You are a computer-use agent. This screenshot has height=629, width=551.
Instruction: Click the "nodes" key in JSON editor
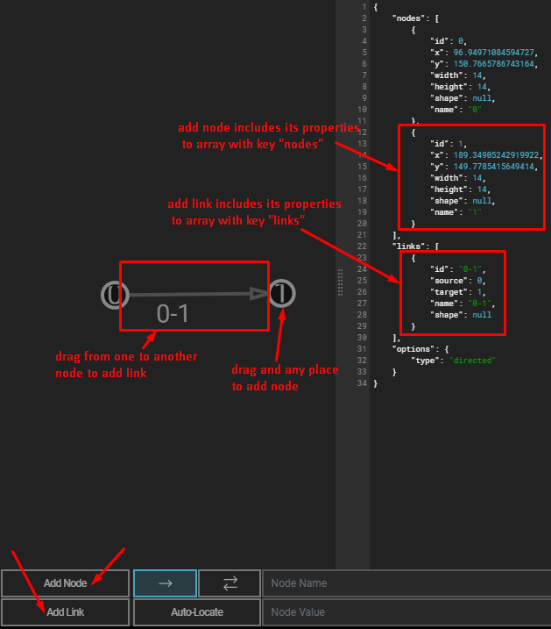click(x=409, y=18)
